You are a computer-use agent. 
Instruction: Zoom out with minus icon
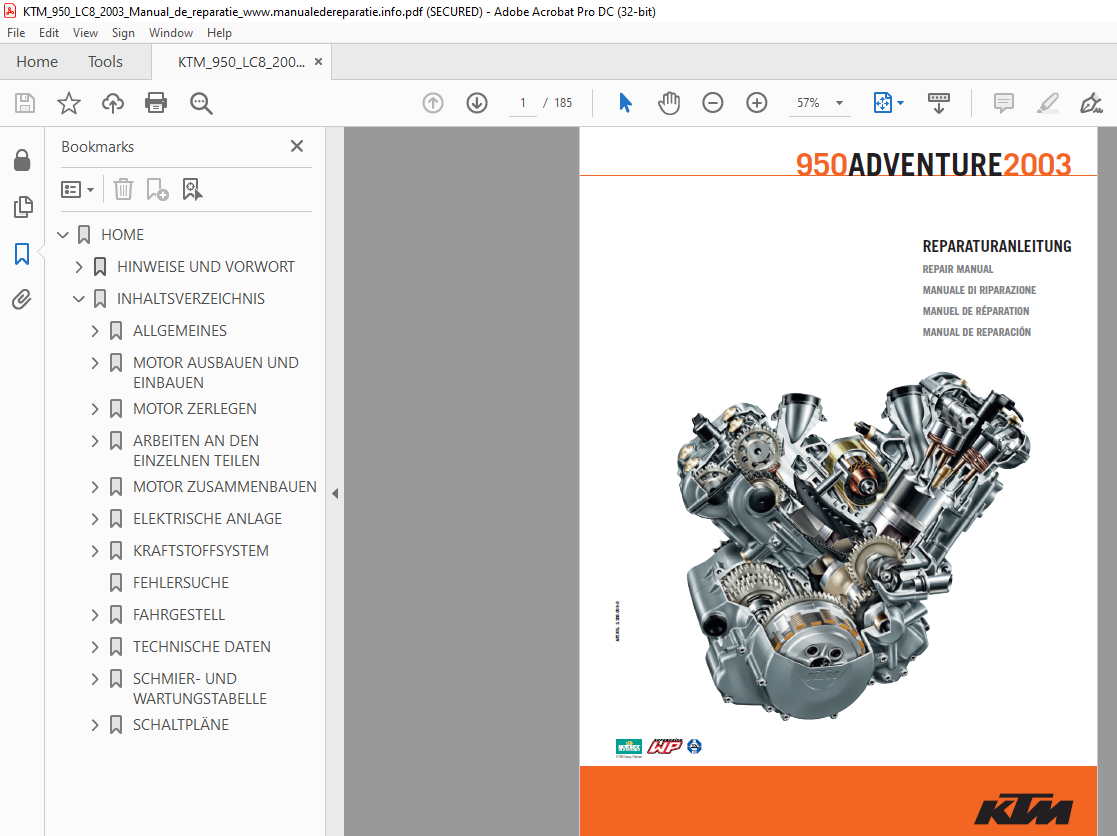(x=712, y=103)
